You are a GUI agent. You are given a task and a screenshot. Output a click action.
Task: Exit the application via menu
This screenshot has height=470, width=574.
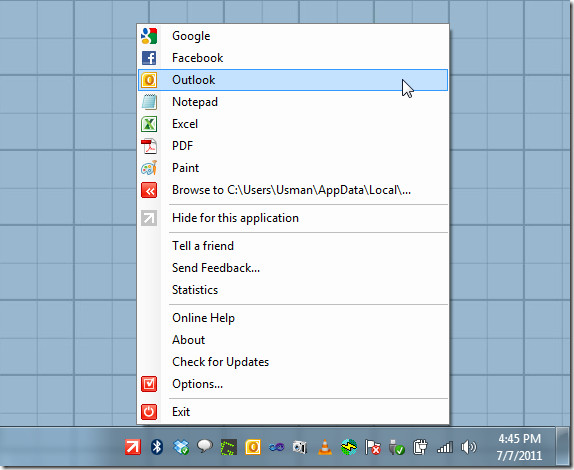293,412
